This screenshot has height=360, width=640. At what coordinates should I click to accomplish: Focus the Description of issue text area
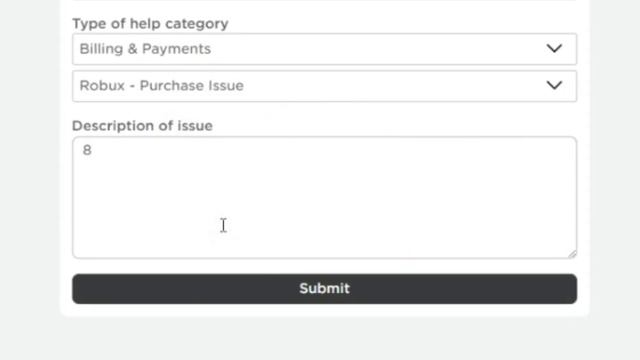324,198
